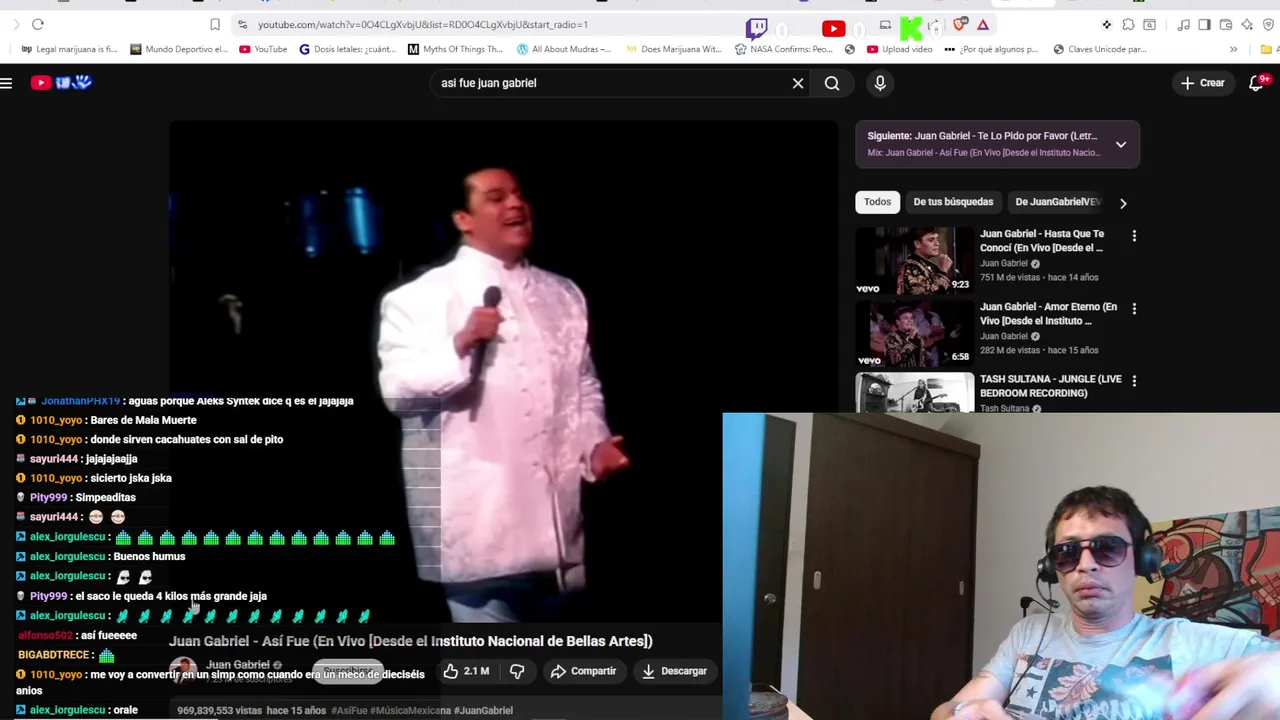Screen dimensions: 1280x720
Task: Download the video with Descargar
Action: (x=674, y=671)
